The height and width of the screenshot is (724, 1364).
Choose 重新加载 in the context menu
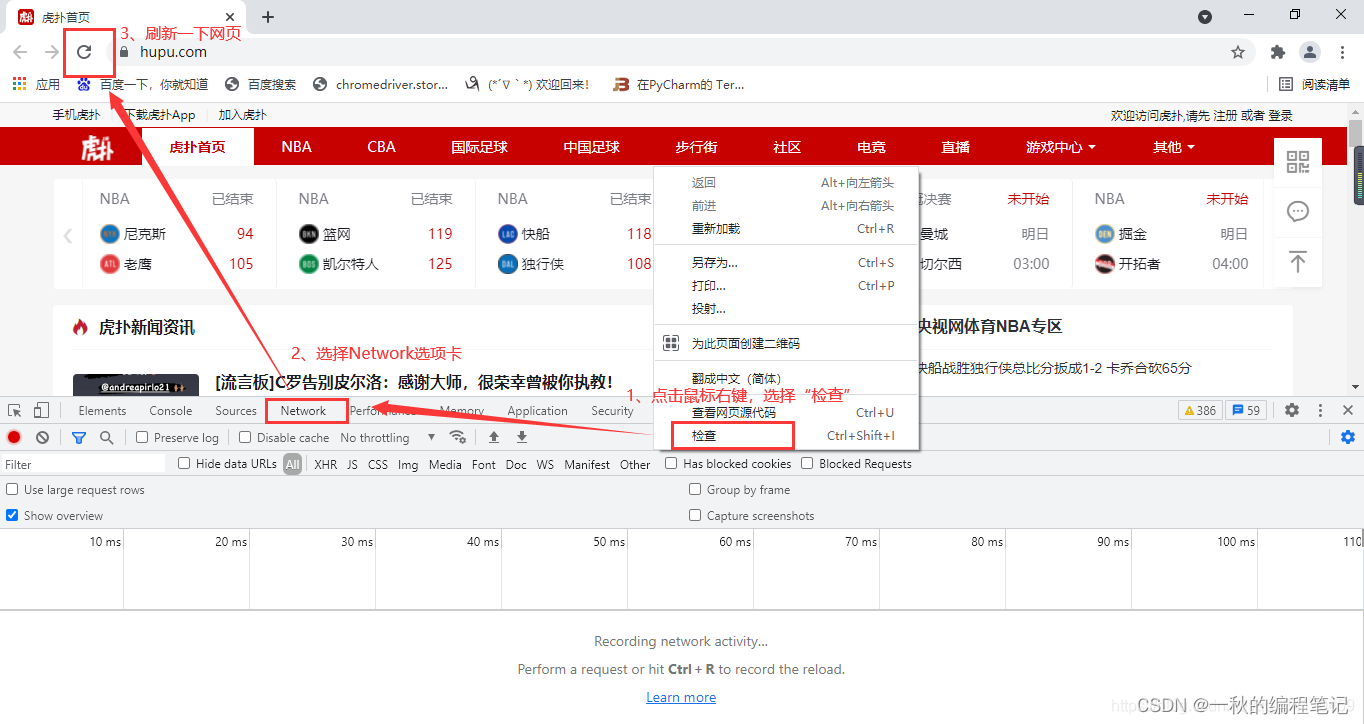point(786,228)
